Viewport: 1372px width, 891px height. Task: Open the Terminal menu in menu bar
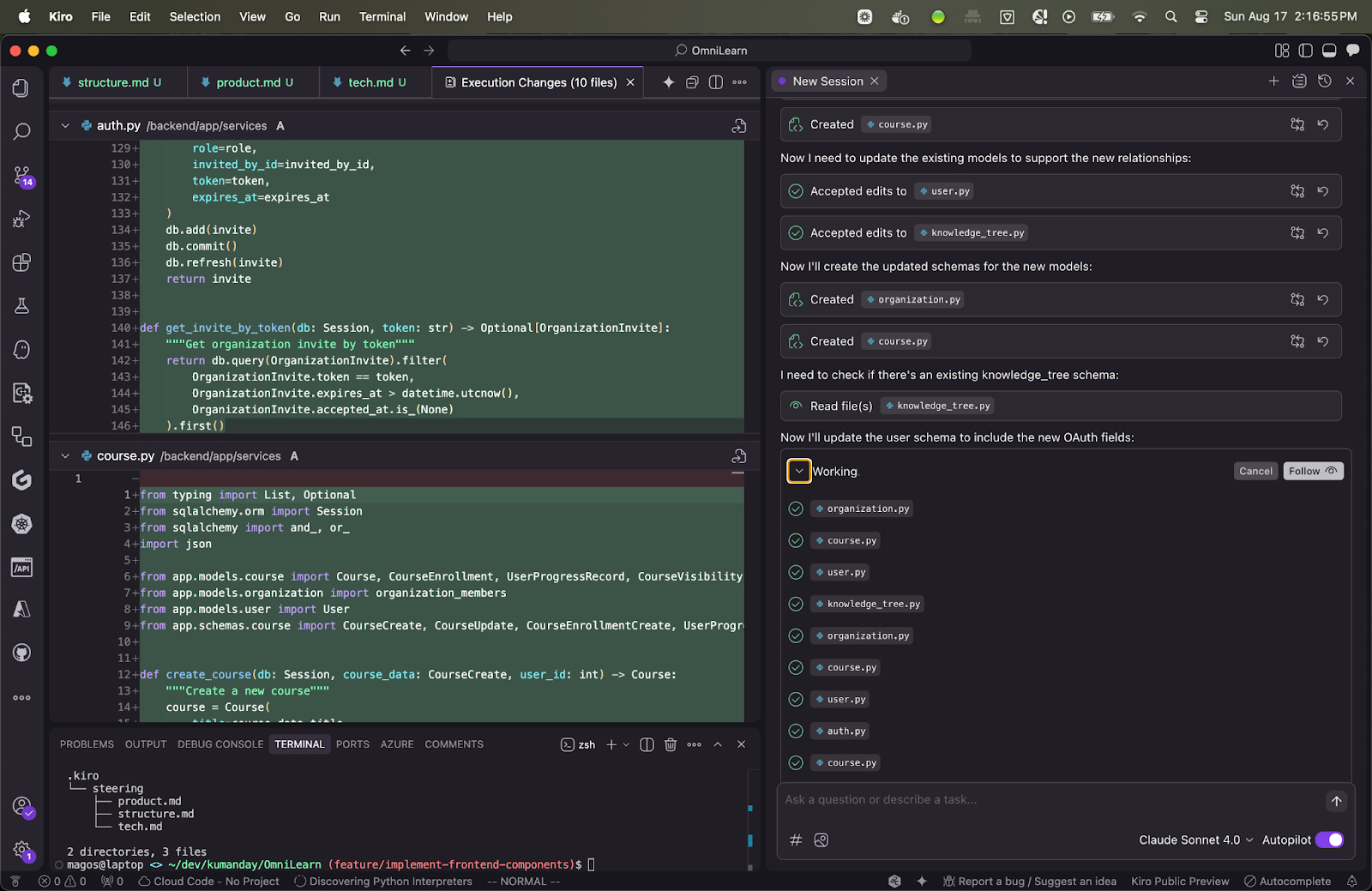pyautogui.click(x=382, y=16)
